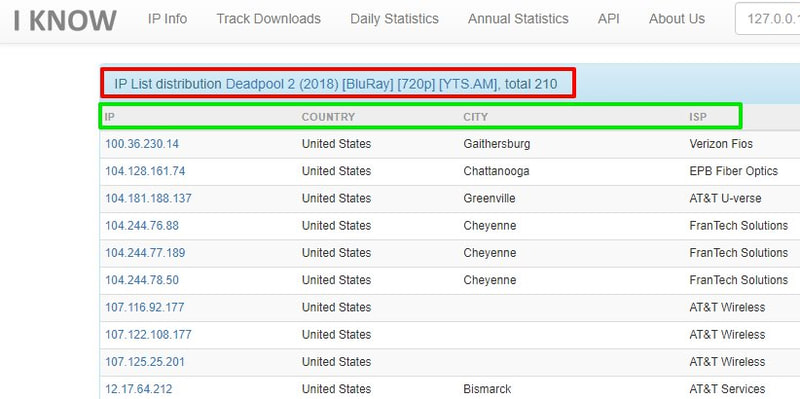Open IP address 104.244.76.88
Viewport: 800px width, 399px height.
point(142,226)
